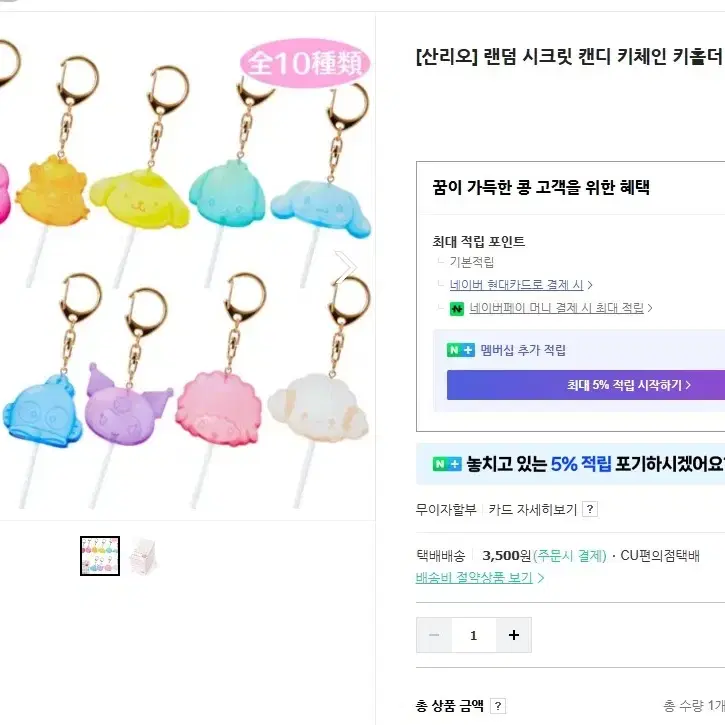Click the quantity input field showing 1

pyautogui.click(x=473, y=635)
